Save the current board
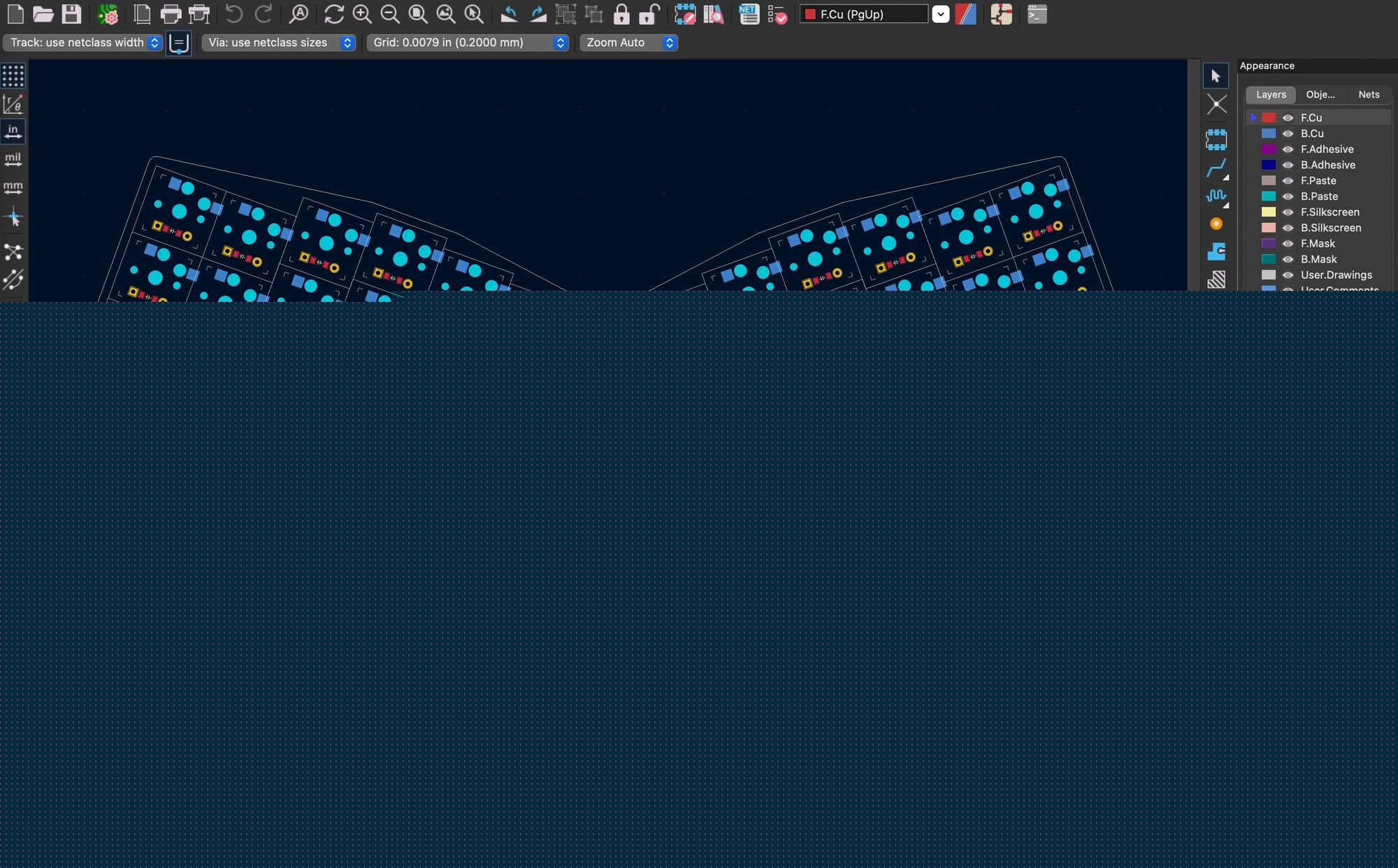 click(x=71, y=14)
